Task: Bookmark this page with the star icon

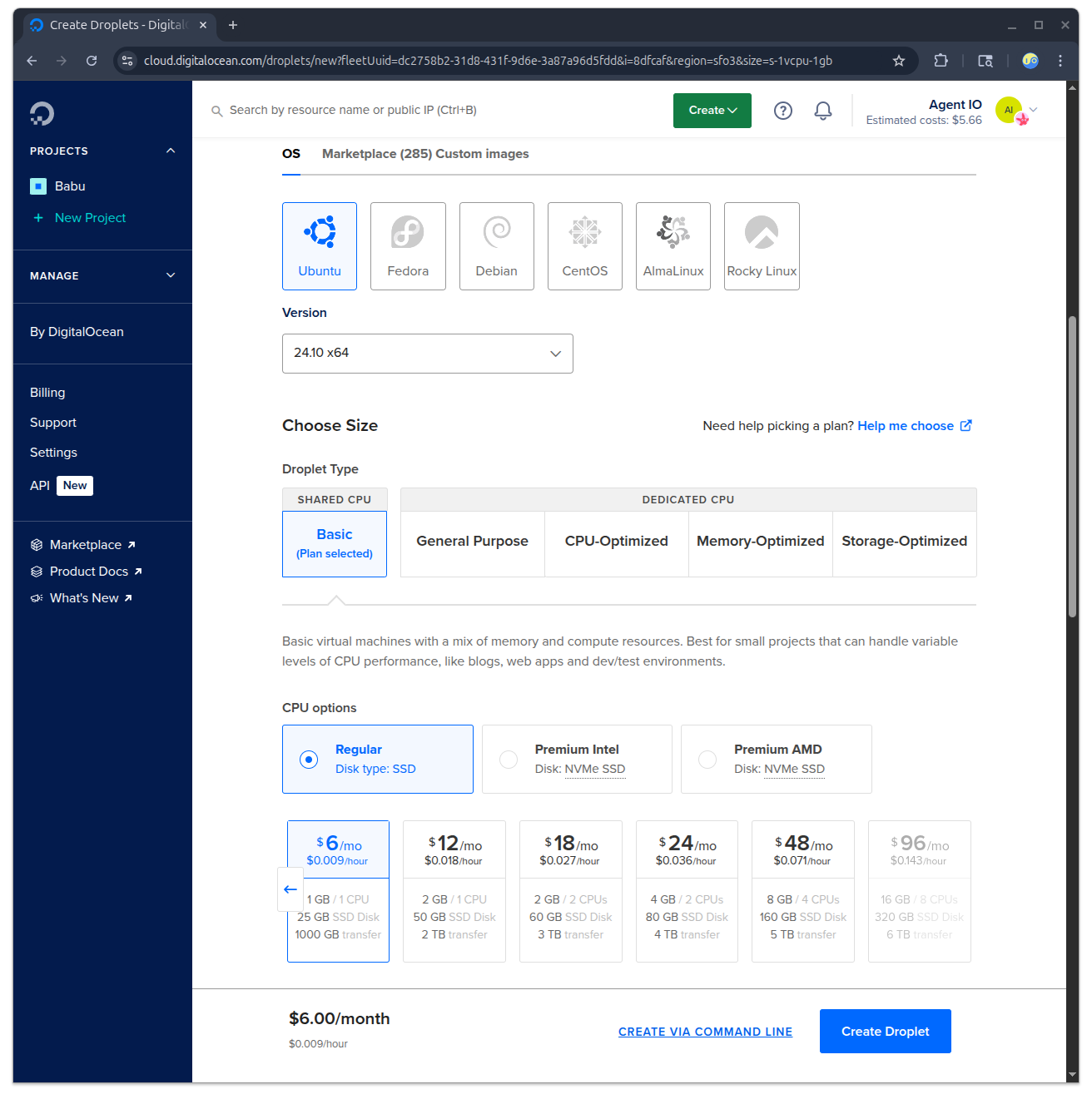Action: coord(899,61)
